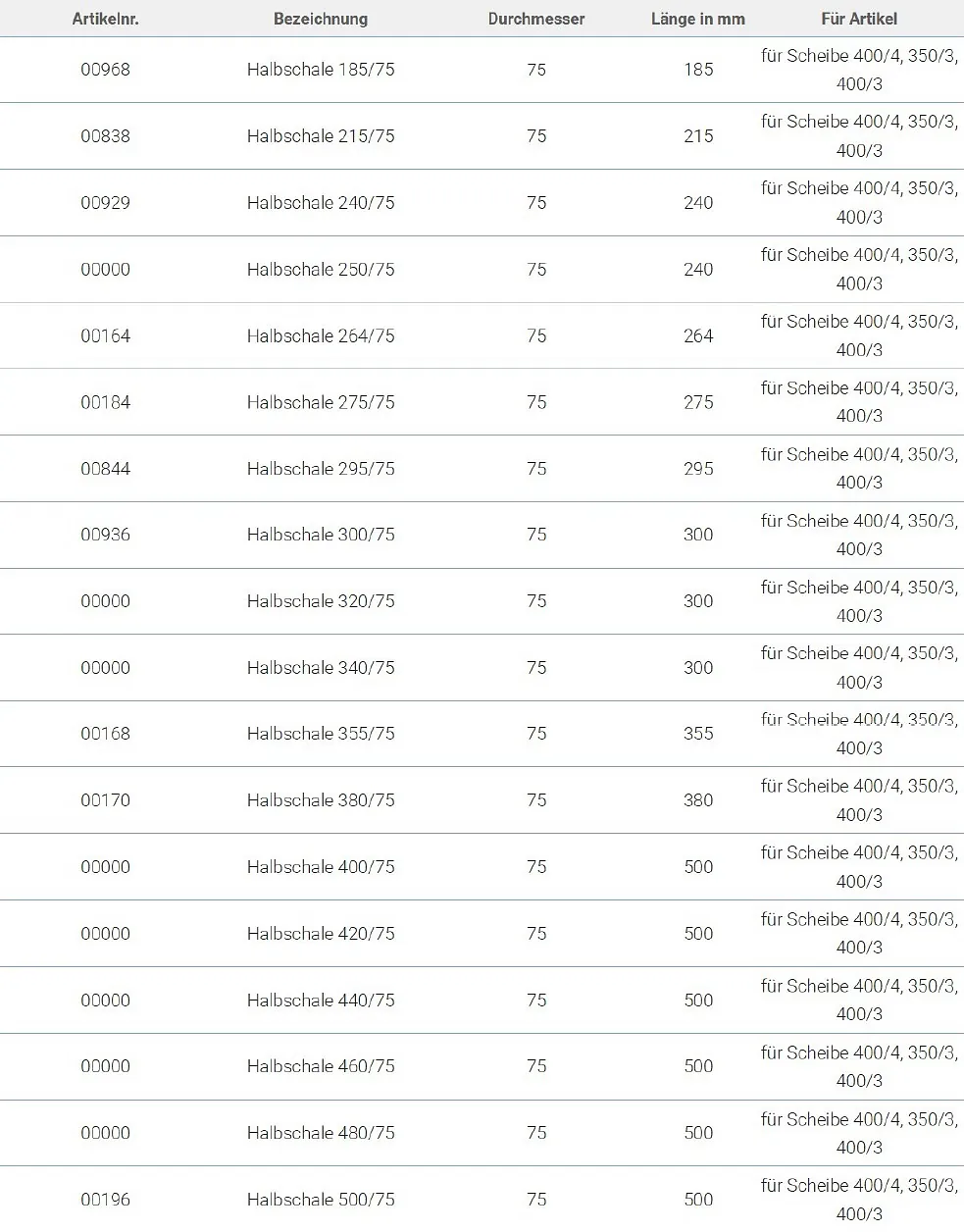964x1232 pixels.
Task: Select the Halbschale 320/75 row name
Action: pos(321,601)
